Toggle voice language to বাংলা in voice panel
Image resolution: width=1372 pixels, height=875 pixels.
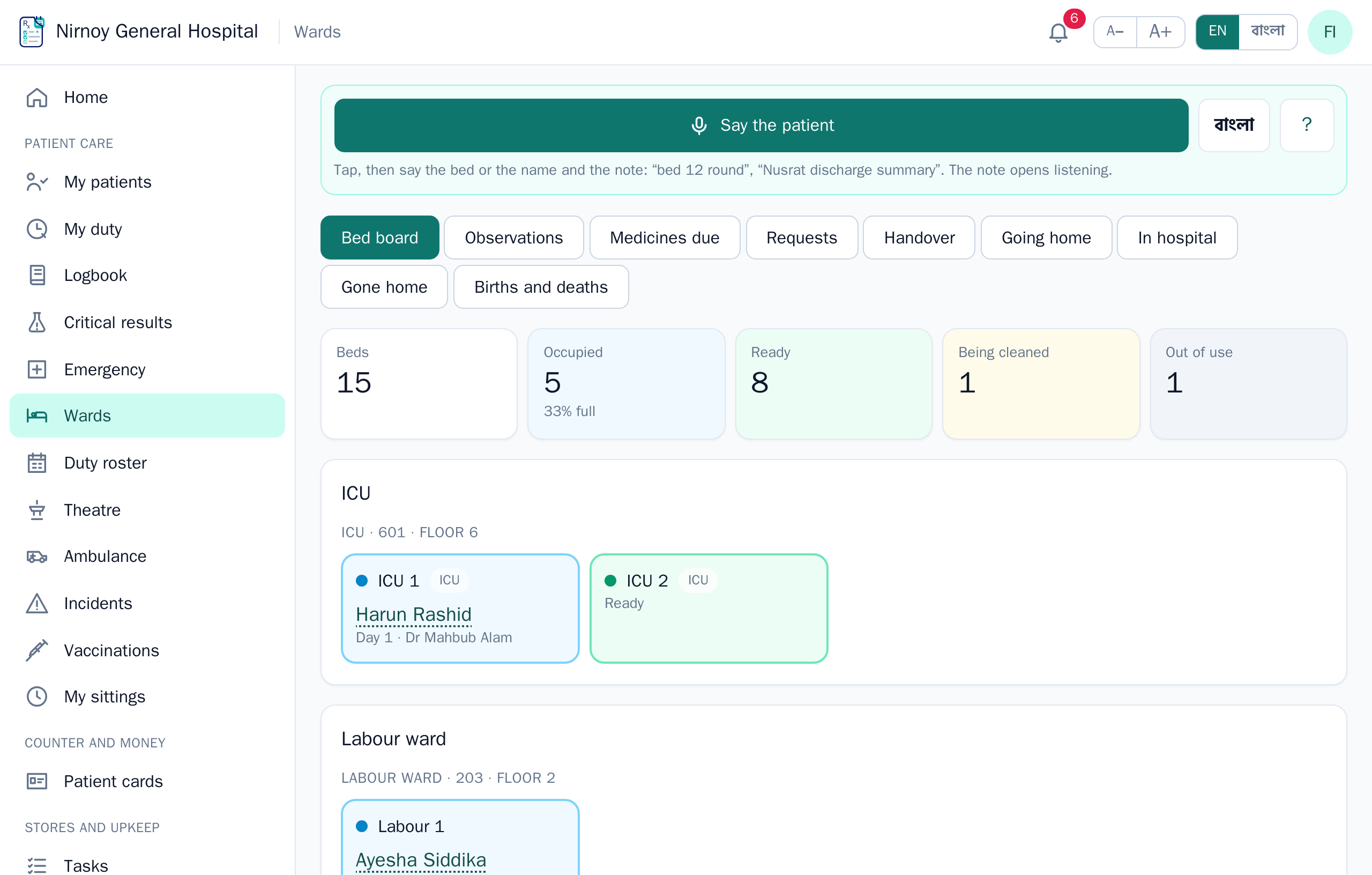(1234, 125)
